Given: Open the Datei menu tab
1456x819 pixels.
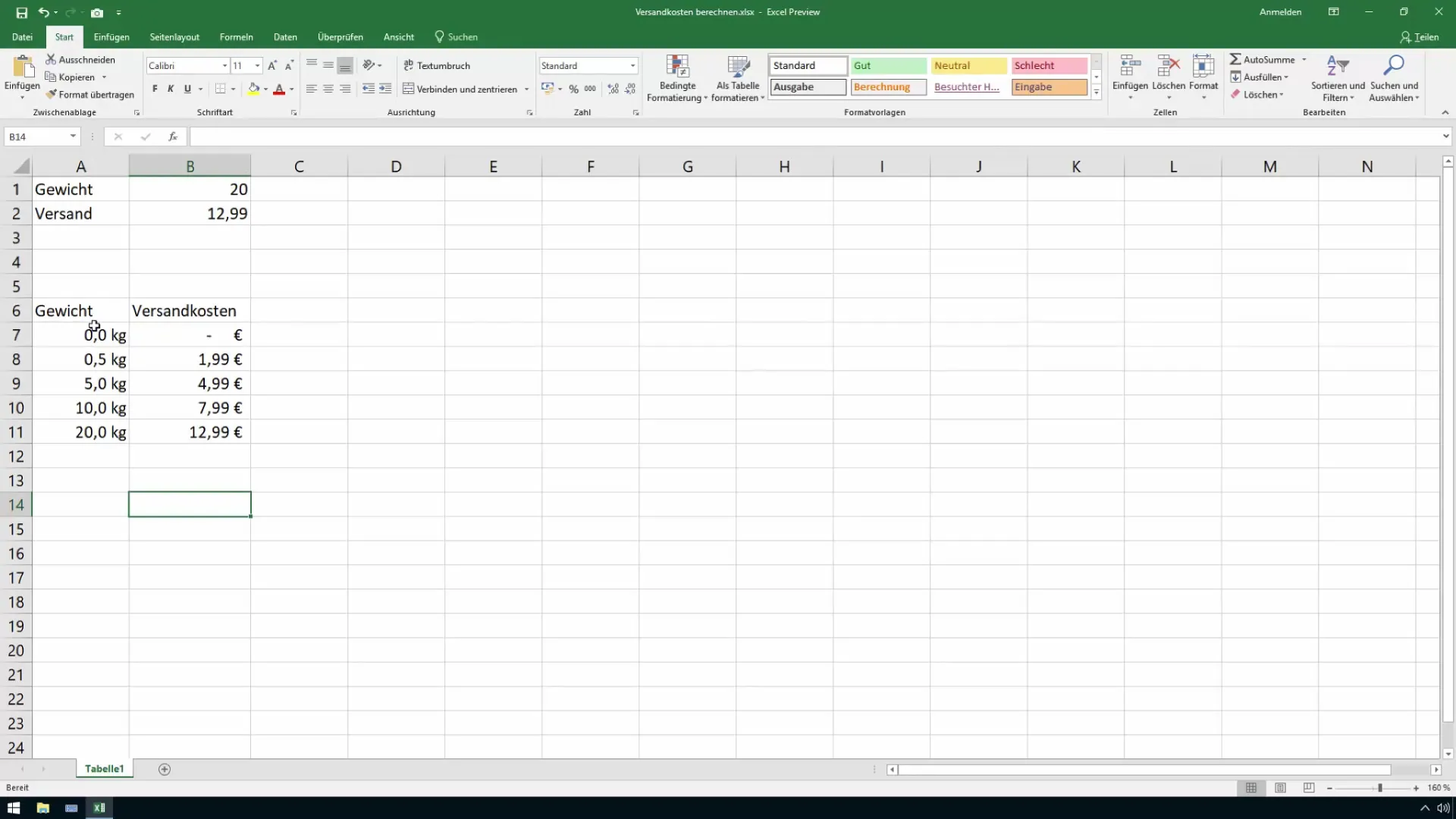Looking at the screenshot, I should (22, 36).
